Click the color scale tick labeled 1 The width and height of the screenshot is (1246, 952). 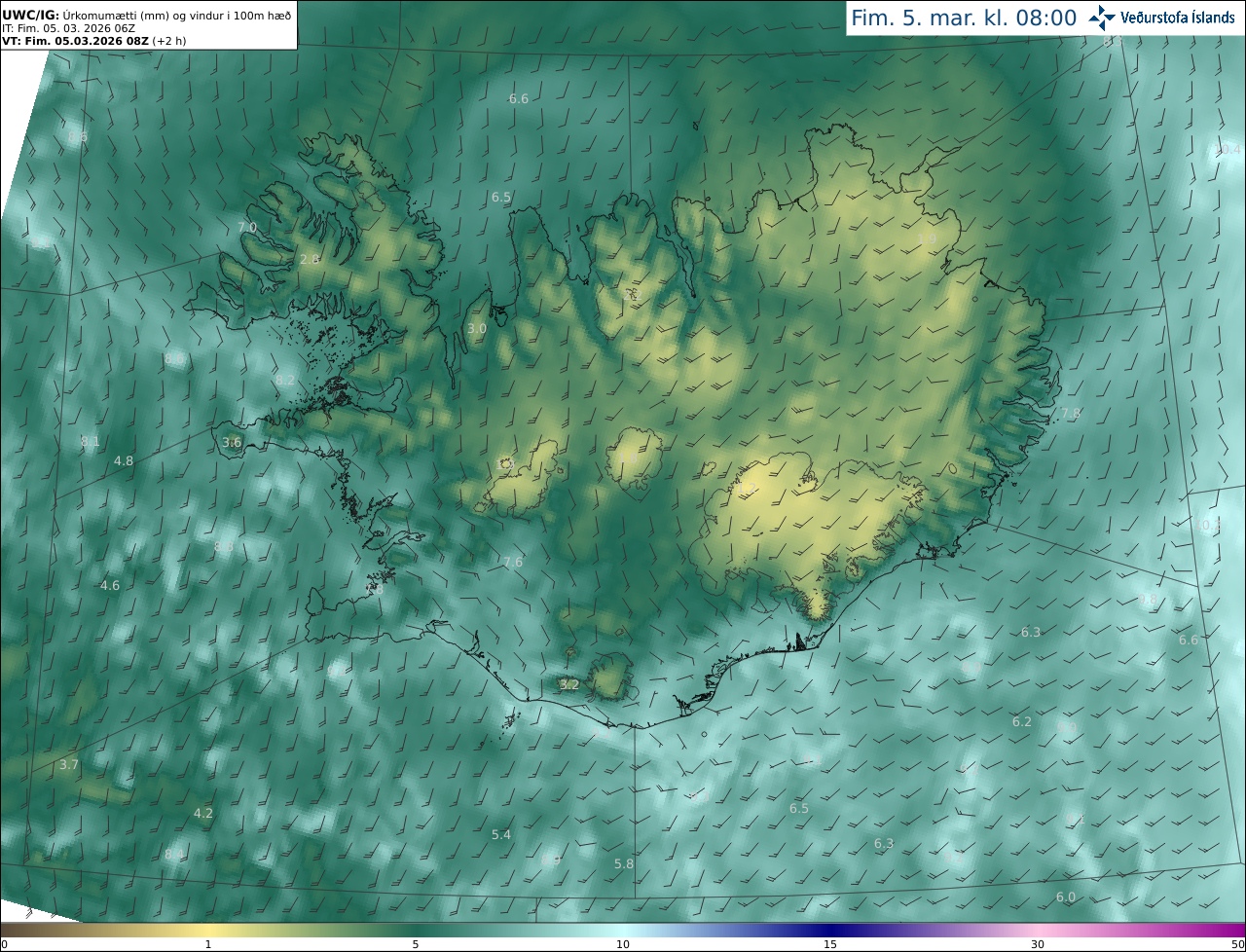click(x=208, y=944)
